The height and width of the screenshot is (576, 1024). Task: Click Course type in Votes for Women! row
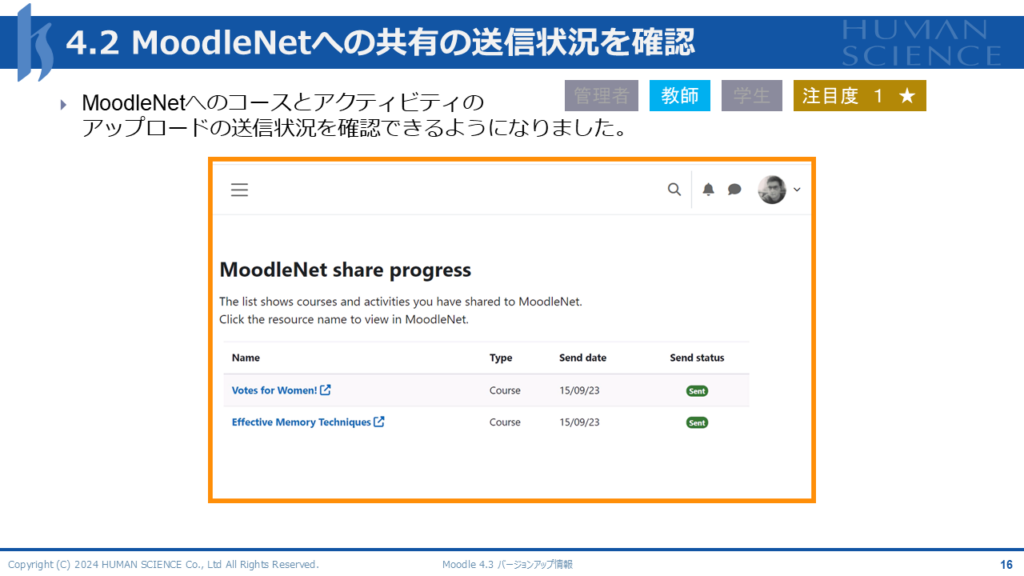coord(505,390)
